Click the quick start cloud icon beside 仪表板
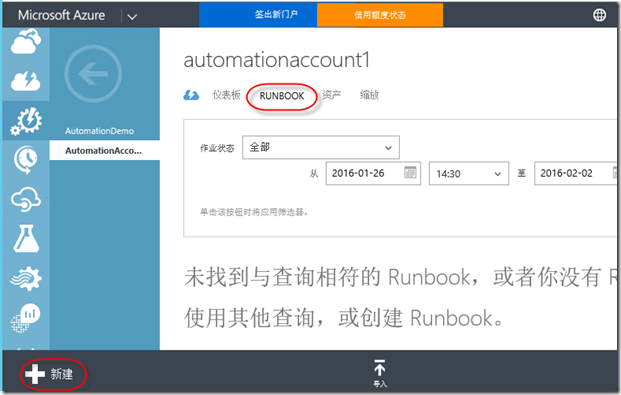This screenshot has height=395, width=621. click(x=191, y=95)
